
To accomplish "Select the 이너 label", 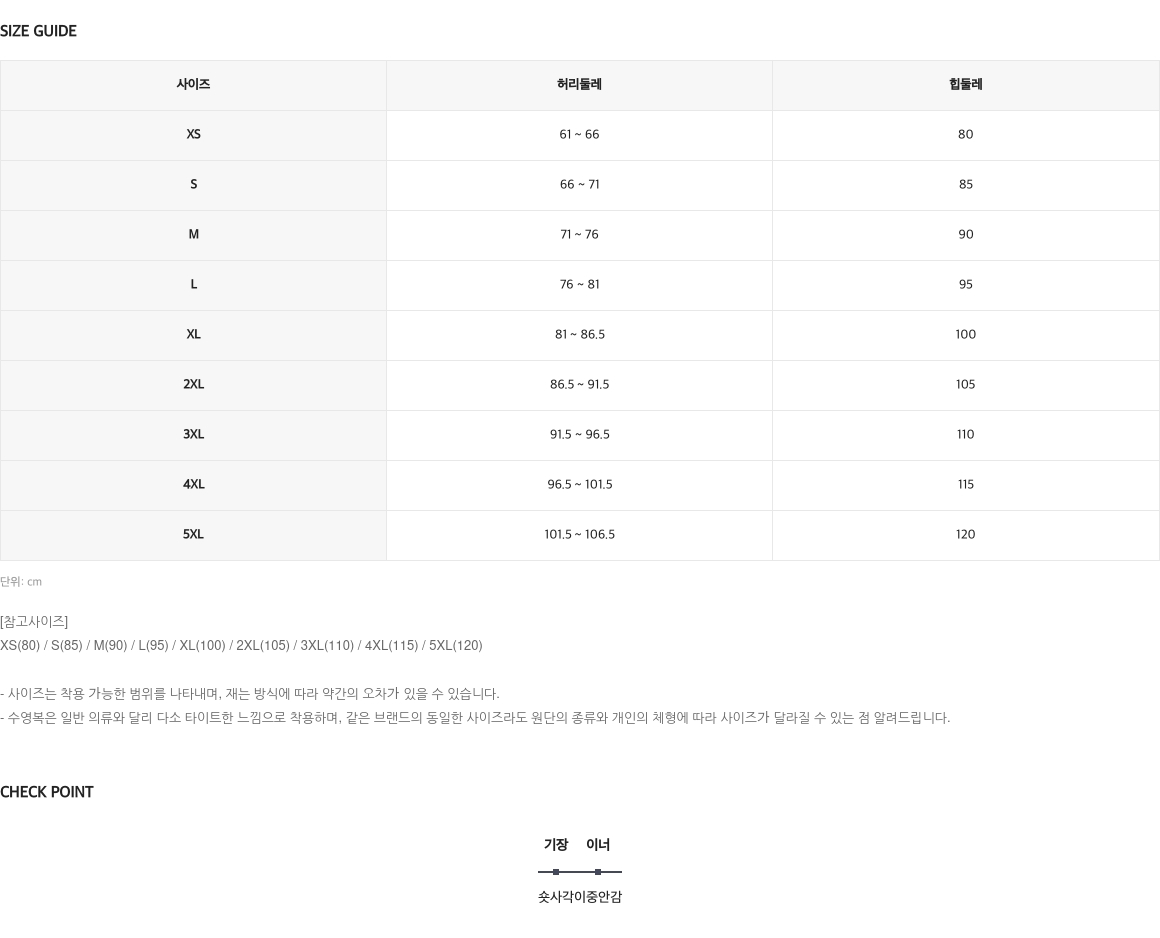I will [598, 845].
